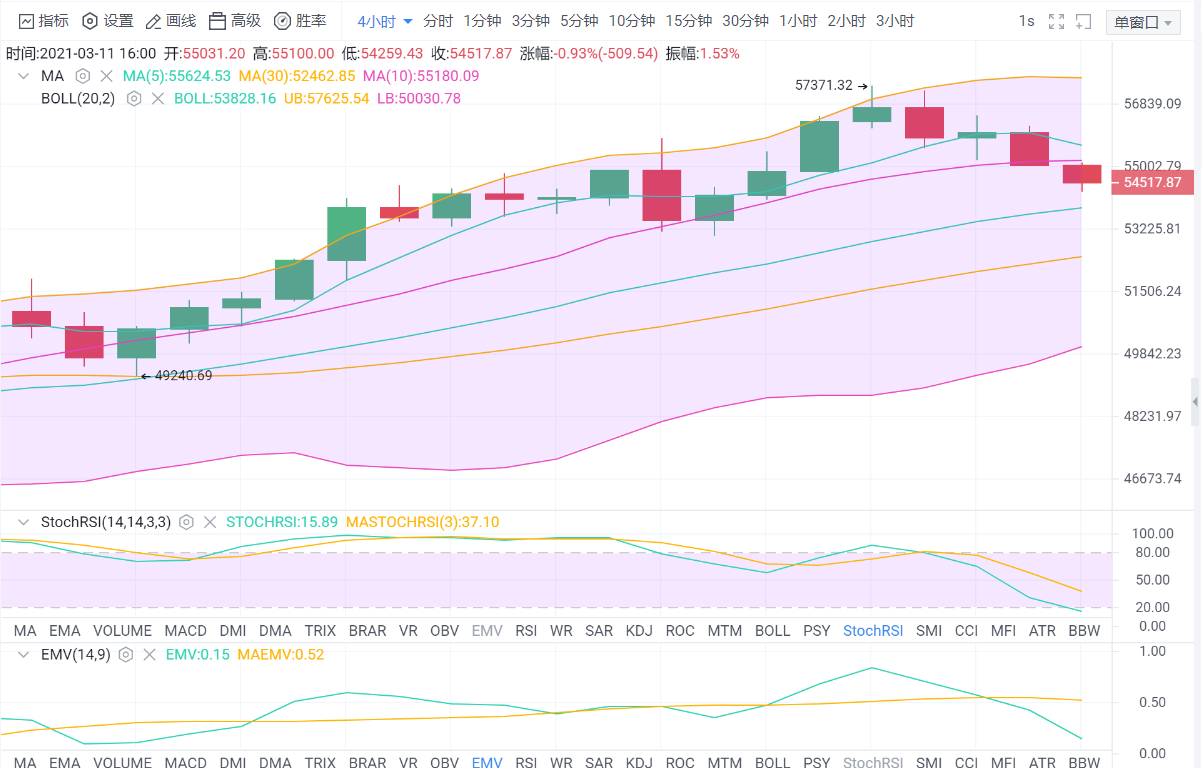
Task: Choose VR in the StochRSI panel's indicator row
Action: point(408,631)
